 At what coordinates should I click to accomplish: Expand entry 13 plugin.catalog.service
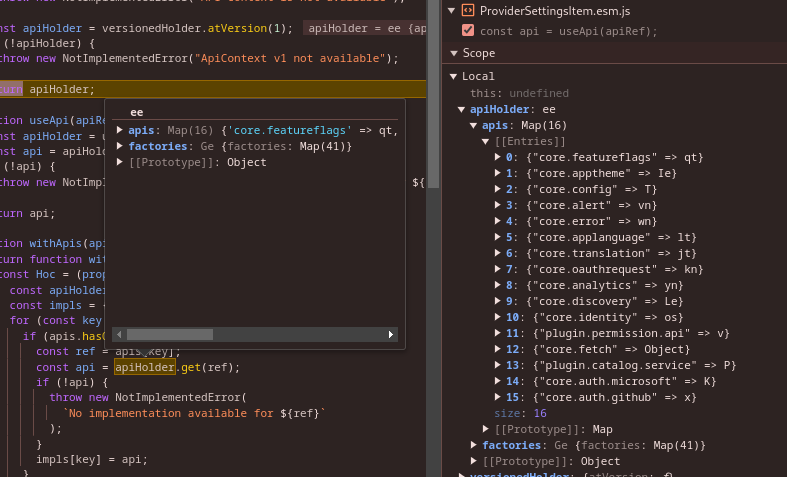point(498,365)
